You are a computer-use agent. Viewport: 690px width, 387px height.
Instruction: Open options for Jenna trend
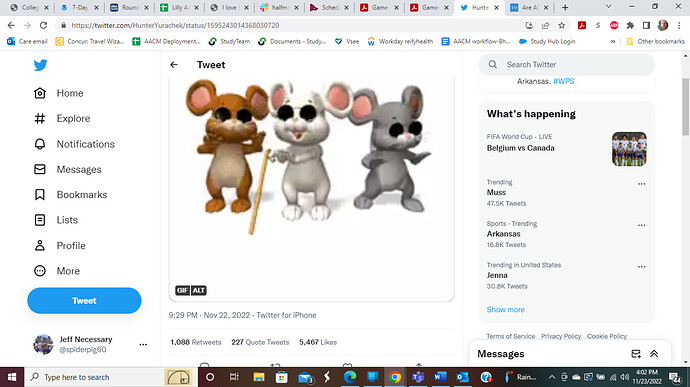tap(642, 267)
